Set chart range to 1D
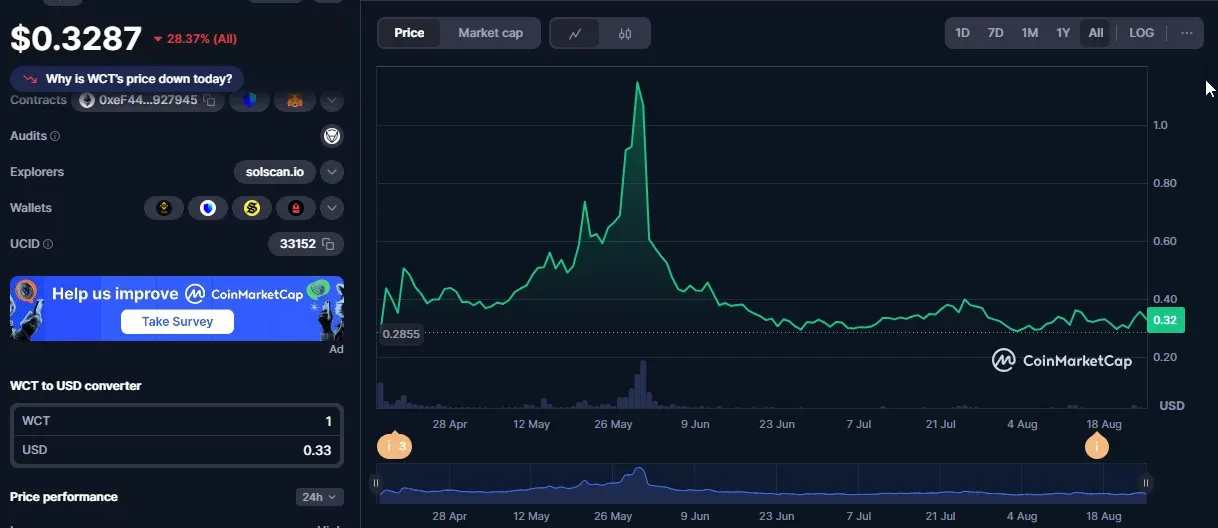 click(x=962, y=33)
